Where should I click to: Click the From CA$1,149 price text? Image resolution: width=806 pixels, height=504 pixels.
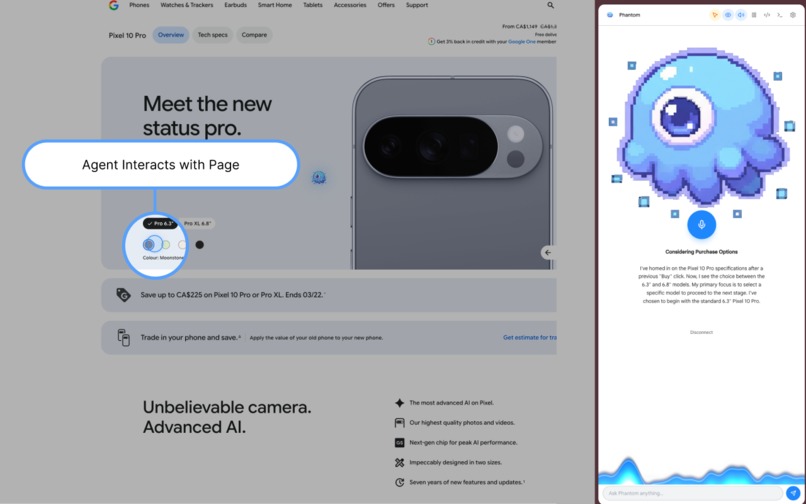(520, 26)
